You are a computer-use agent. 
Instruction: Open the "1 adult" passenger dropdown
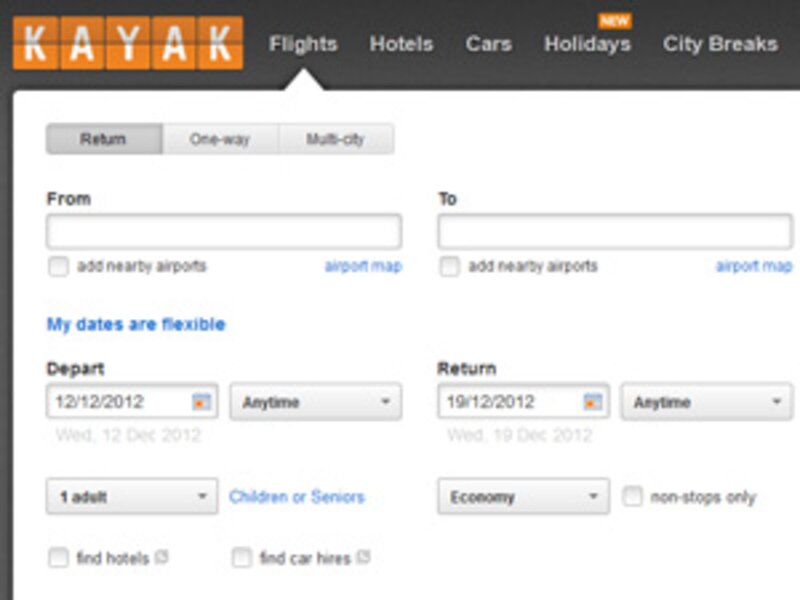tap(131, 495)
